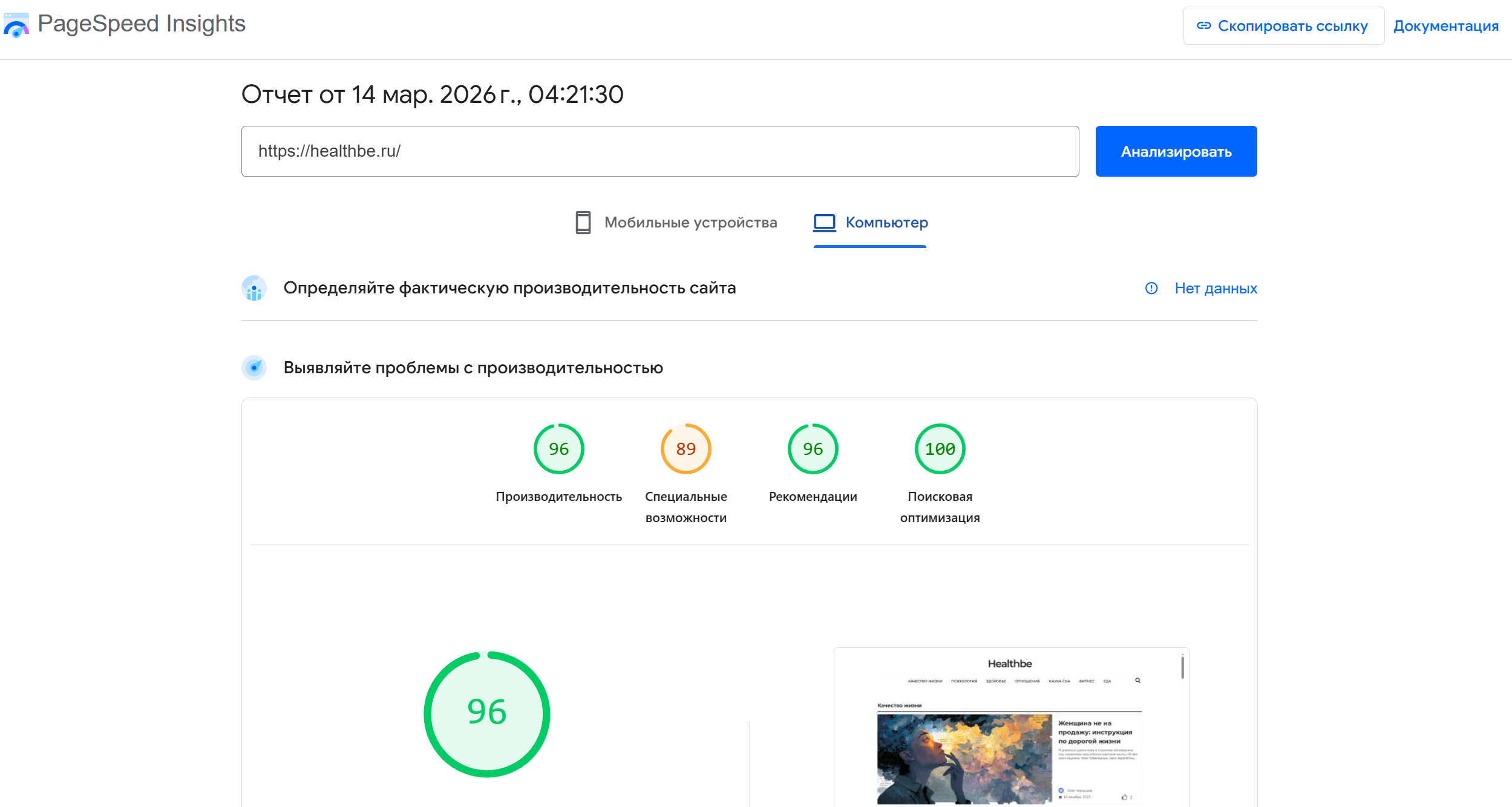The image size is (1512, 807).
Task: Select the mobile phone icon
Action: click(583, 222)
